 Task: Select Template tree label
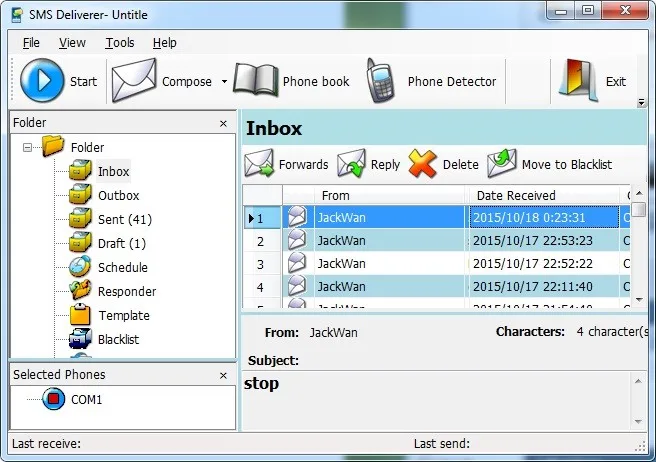point(124,316)
